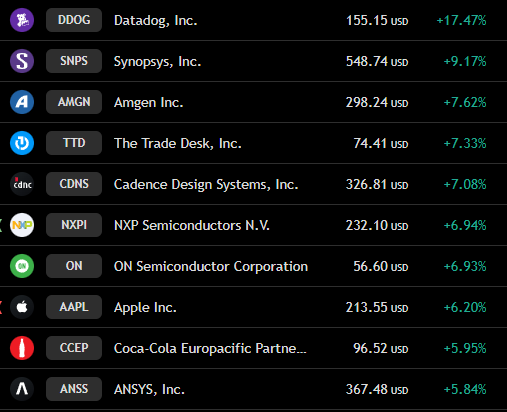Screen dimensions: 507x412
Task: Open the DDOG ticker badge
Action: click(x=74, y=20)
